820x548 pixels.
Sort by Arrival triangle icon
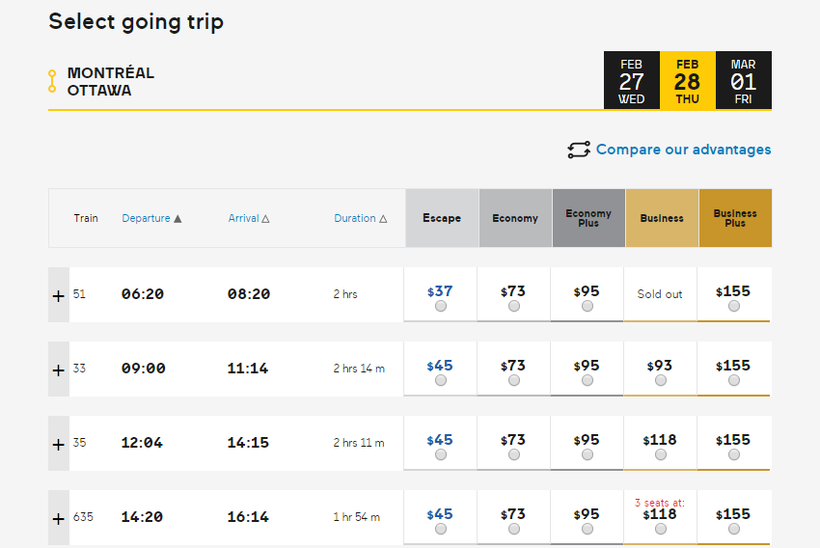click(x=266, y=219)
